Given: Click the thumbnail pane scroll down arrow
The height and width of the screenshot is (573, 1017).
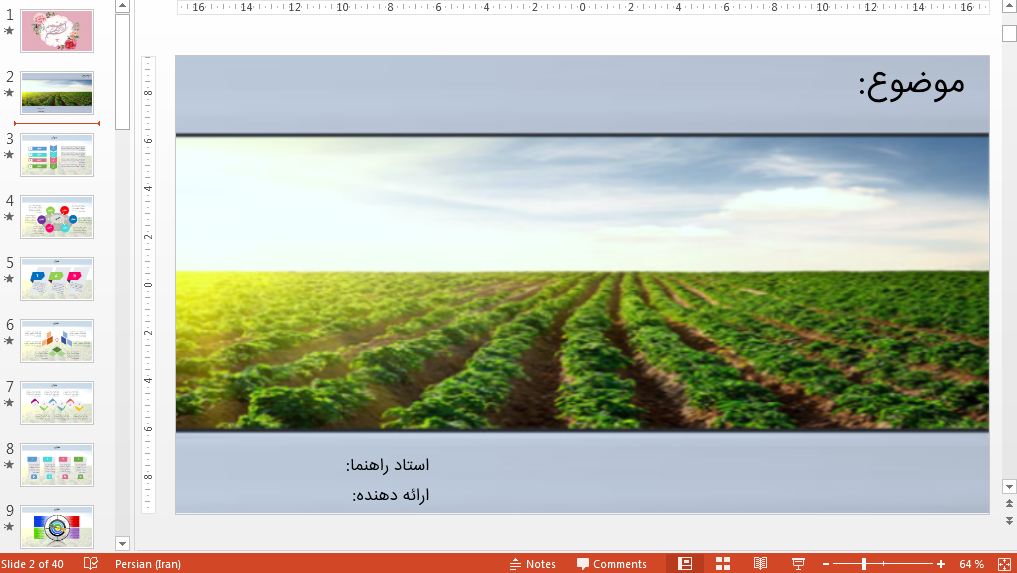Looking at the screenshot, I should 122,543.
